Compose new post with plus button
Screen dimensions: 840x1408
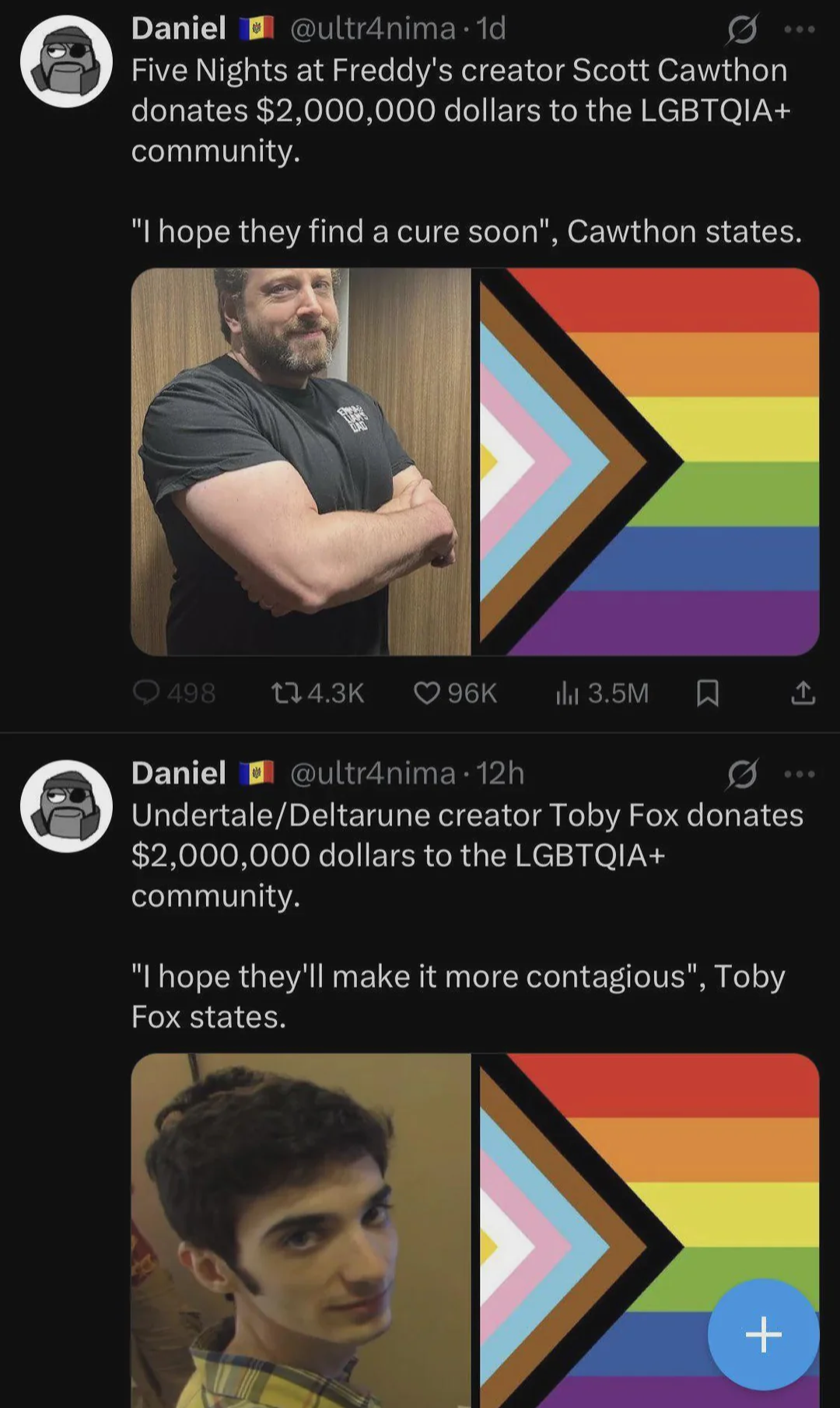pyautogui.click(x=763, y=1334)
